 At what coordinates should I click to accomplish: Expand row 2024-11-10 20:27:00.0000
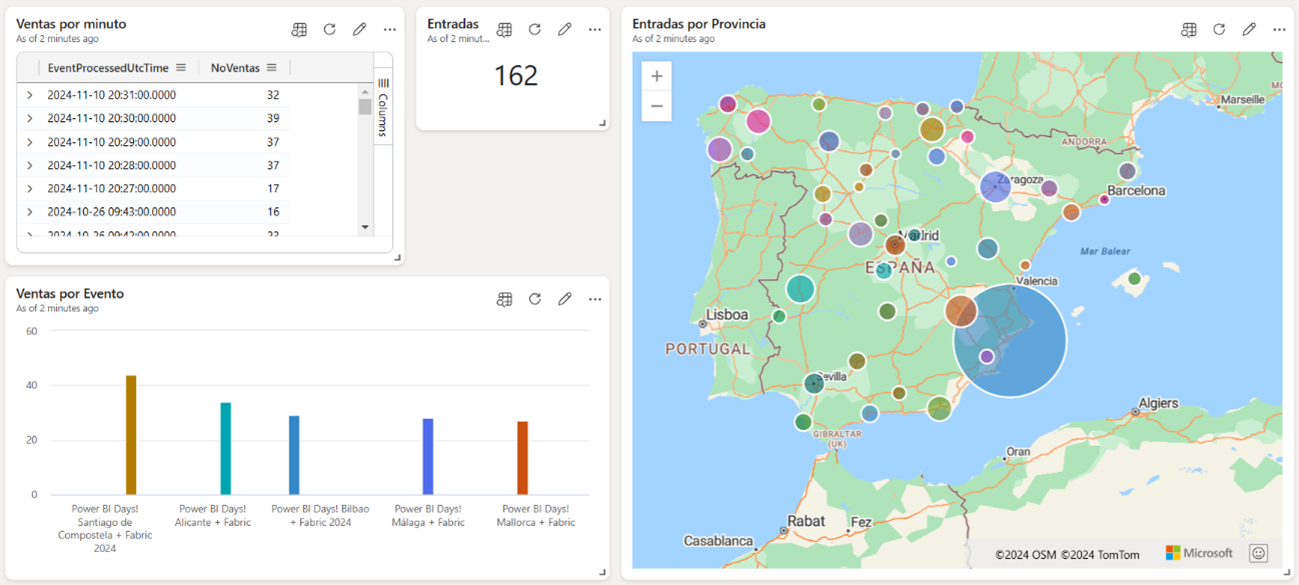tap(30, 188)
